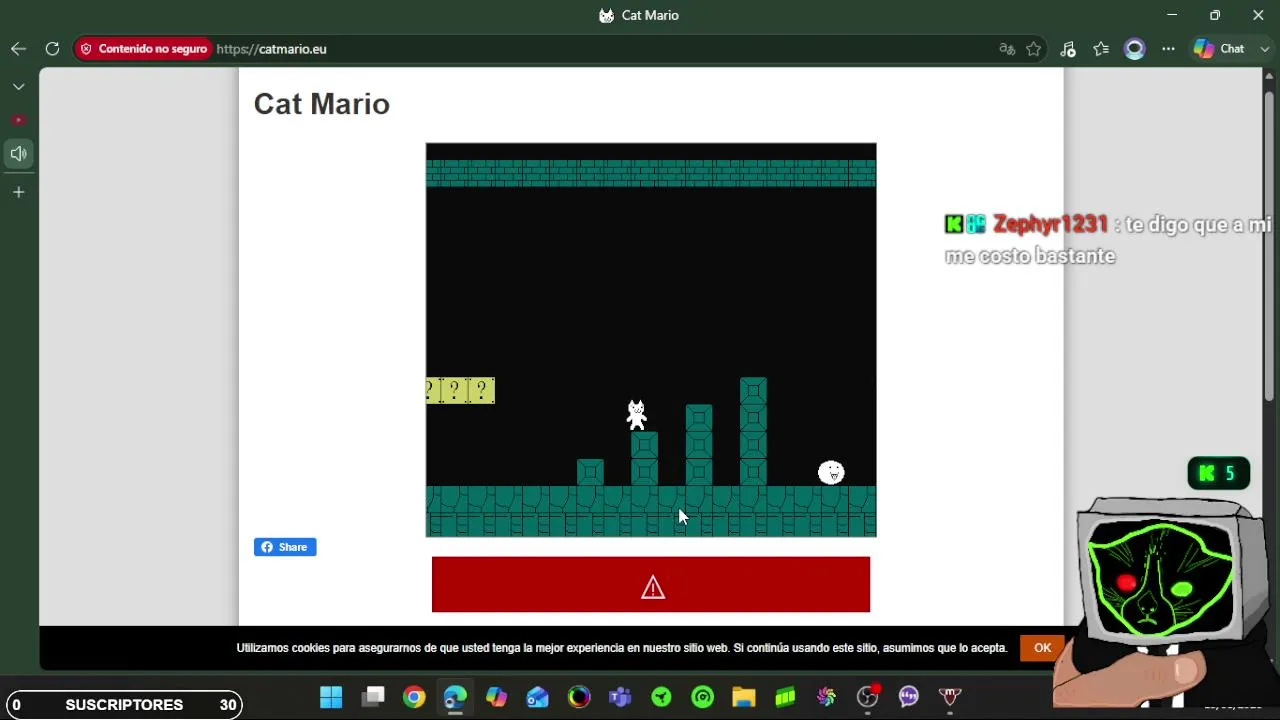Click the Cat Mario page heading
The height and width of the screenshot is (720, 1280).
tap(321, 104)
